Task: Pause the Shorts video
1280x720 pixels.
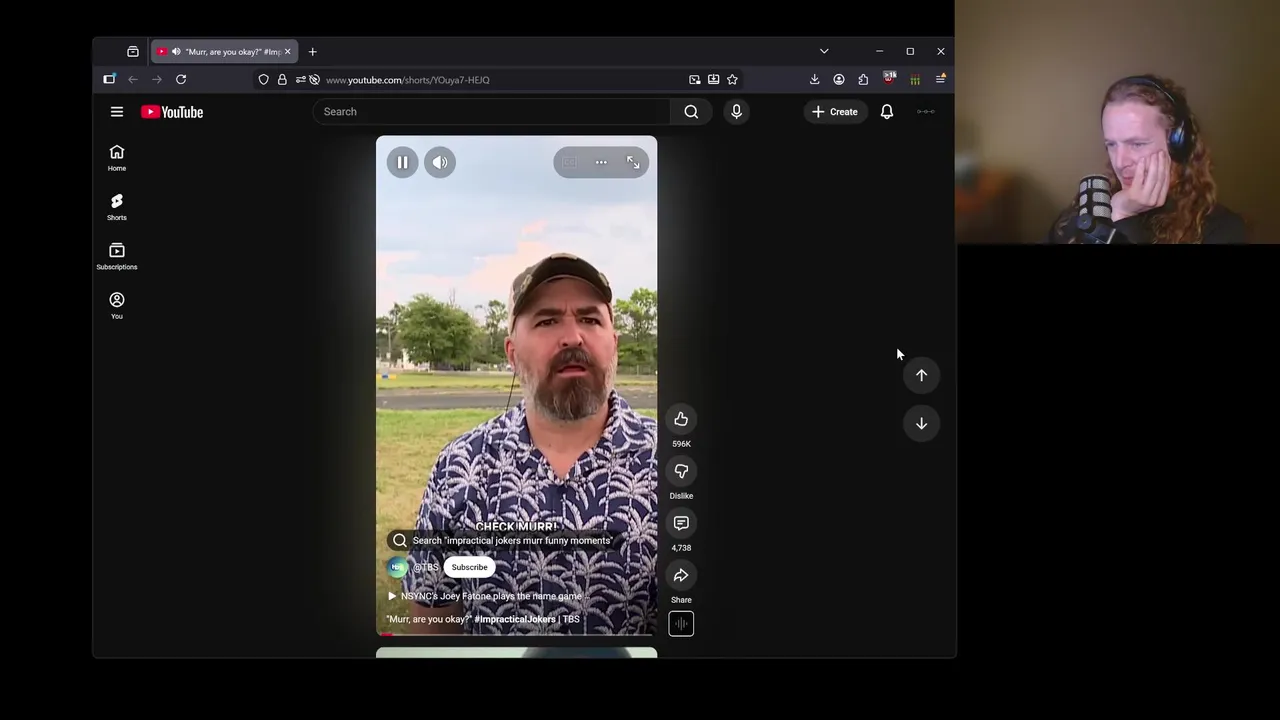Action: pos(402,162)
